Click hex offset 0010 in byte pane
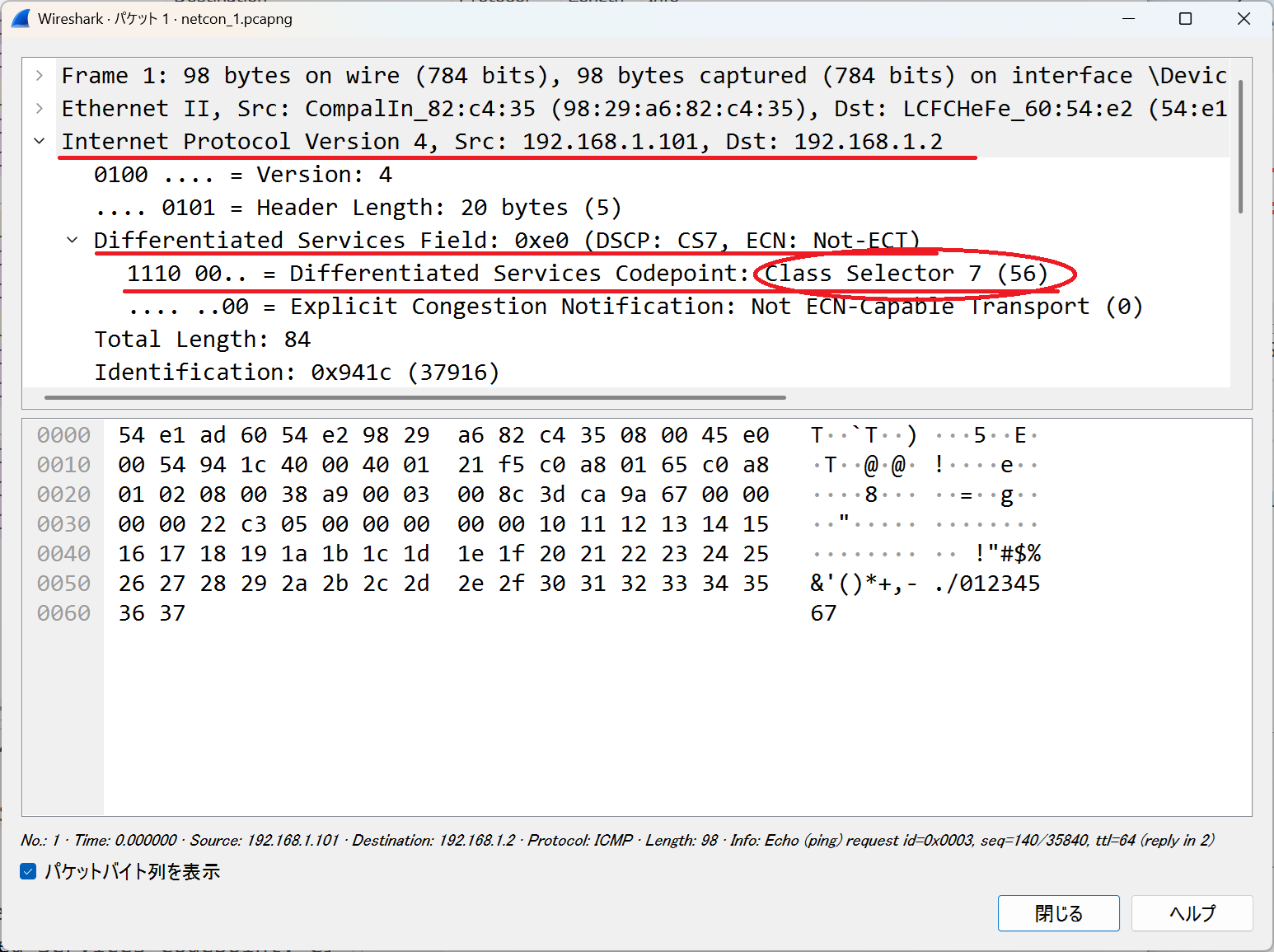This screenshot has height=952, width=1274. (63, 465)
